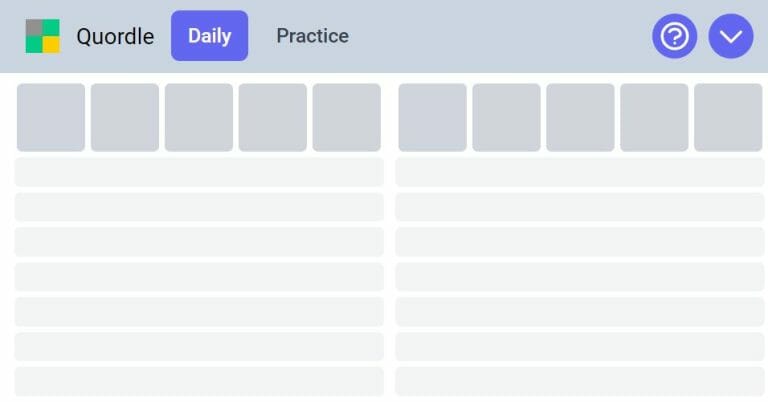
Task: Switch to the Daily tab
Action: 210,36
